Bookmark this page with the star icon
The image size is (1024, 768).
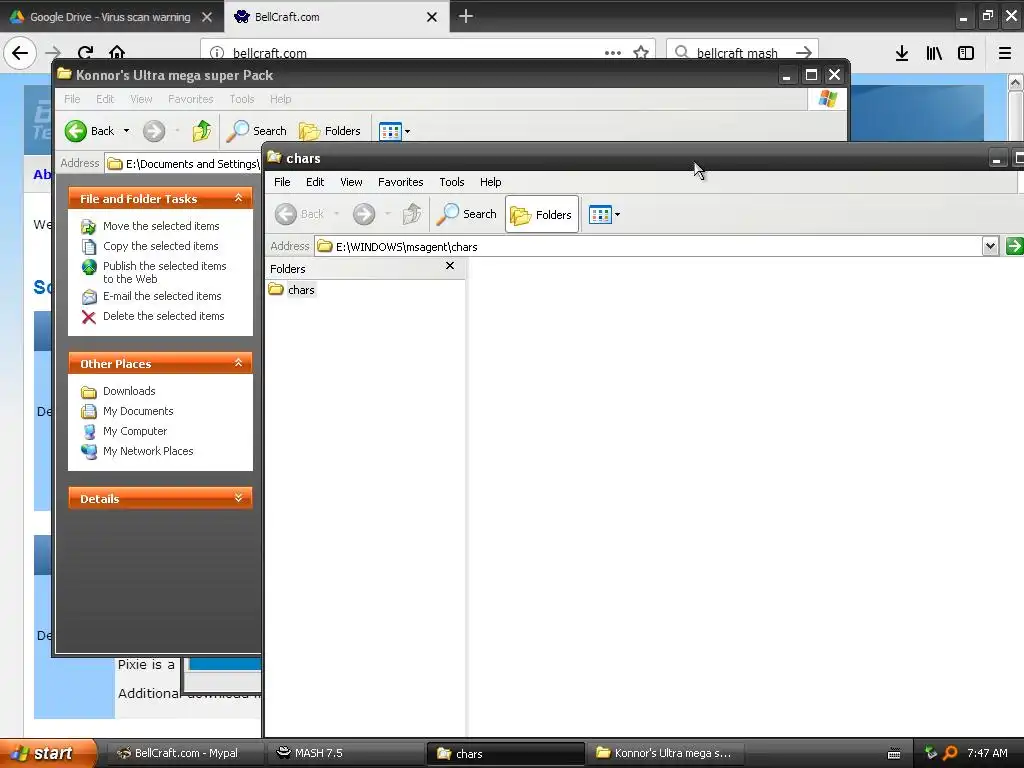tap(641, 53)
